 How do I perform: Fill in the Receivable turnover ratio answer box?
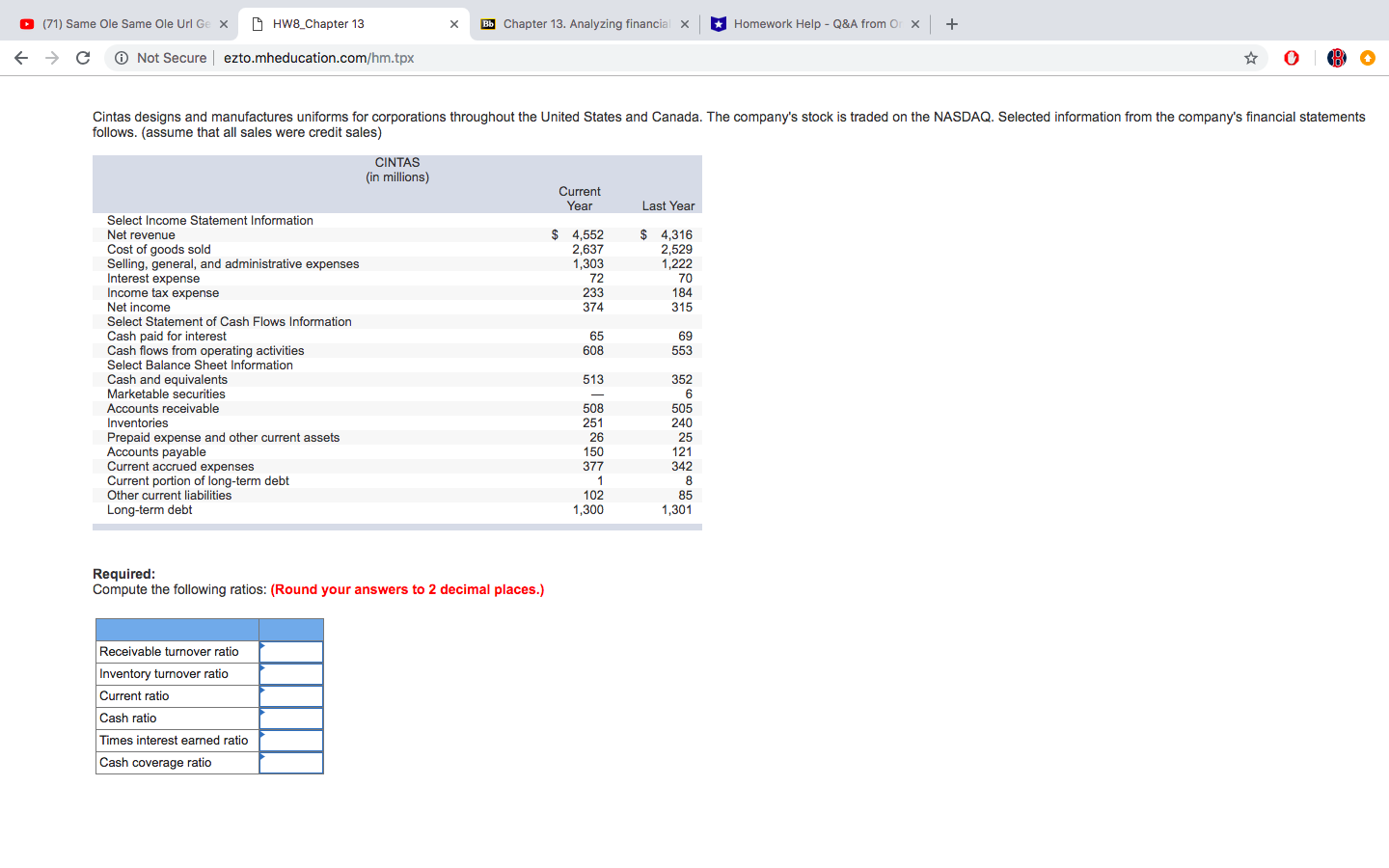(291, 652)
